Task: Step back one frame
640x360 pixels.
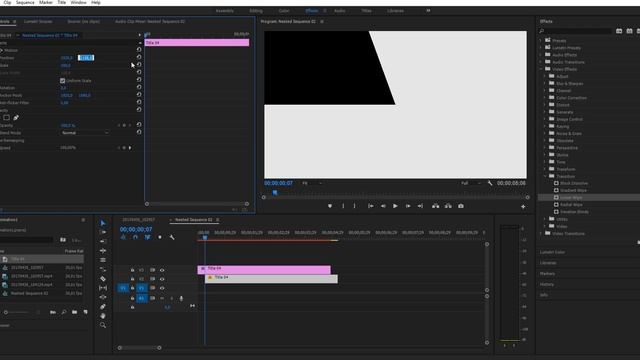Action: 383,206
